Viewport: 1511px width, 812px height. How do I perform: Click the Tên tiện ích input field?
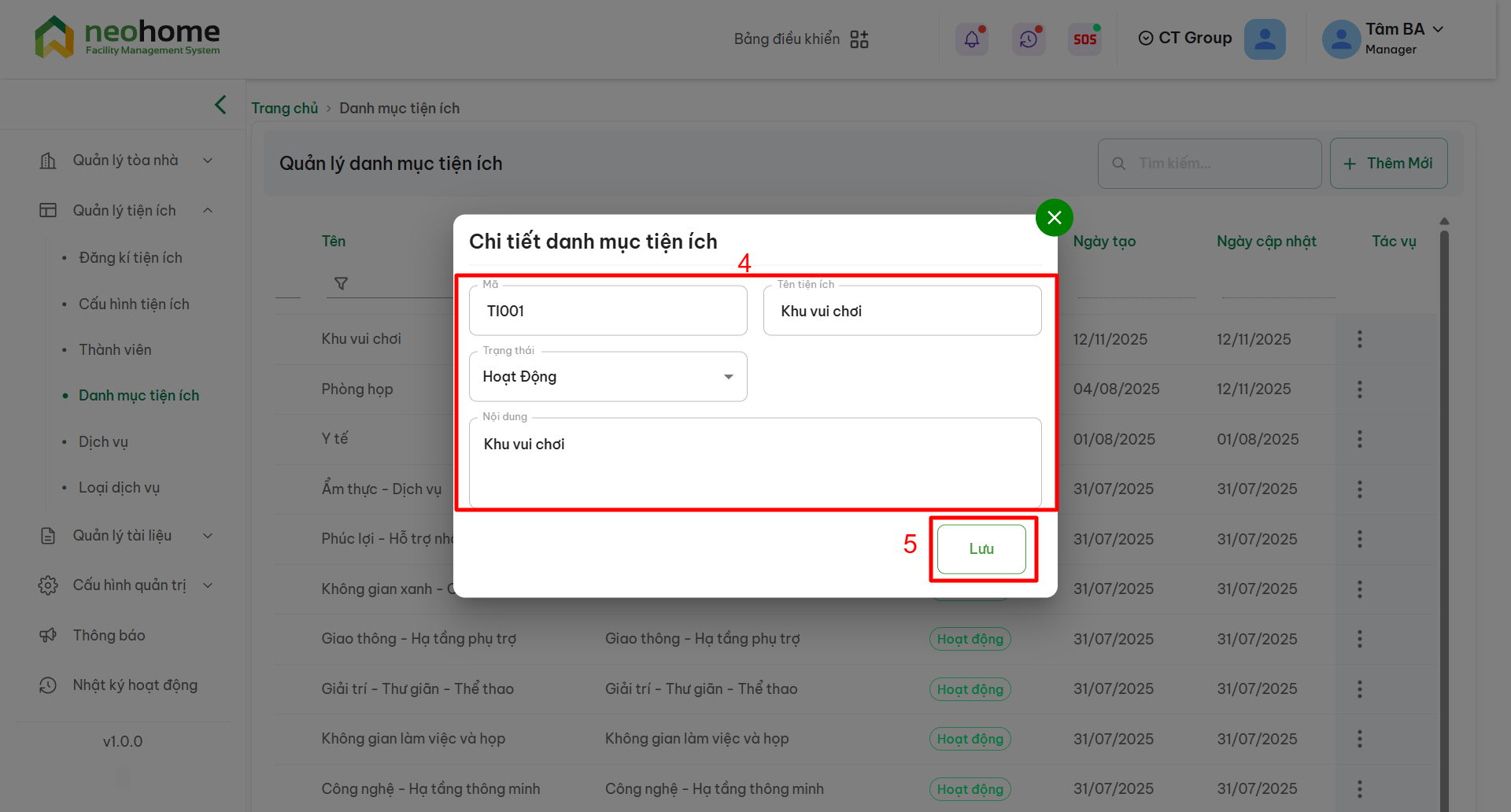tap(902, 312)
